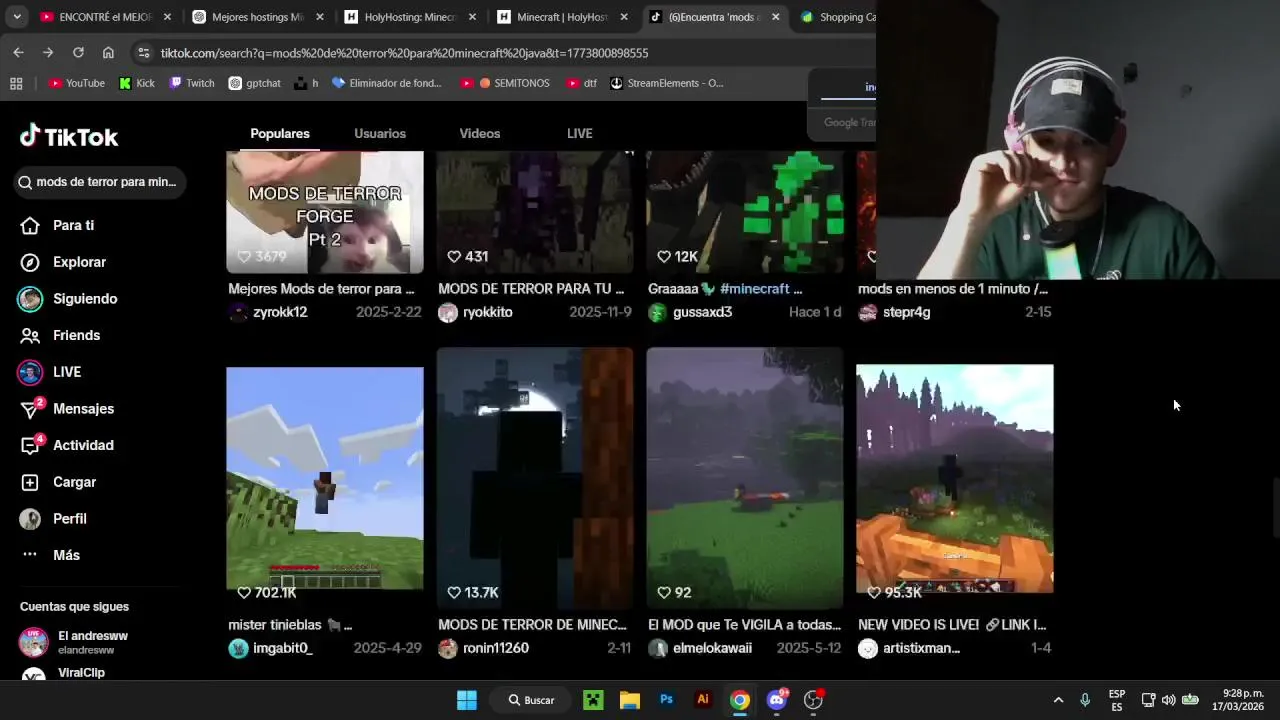Open the dtf bookmark
1280x720 pixels.
pyautogui.click(x=583, y=83)
